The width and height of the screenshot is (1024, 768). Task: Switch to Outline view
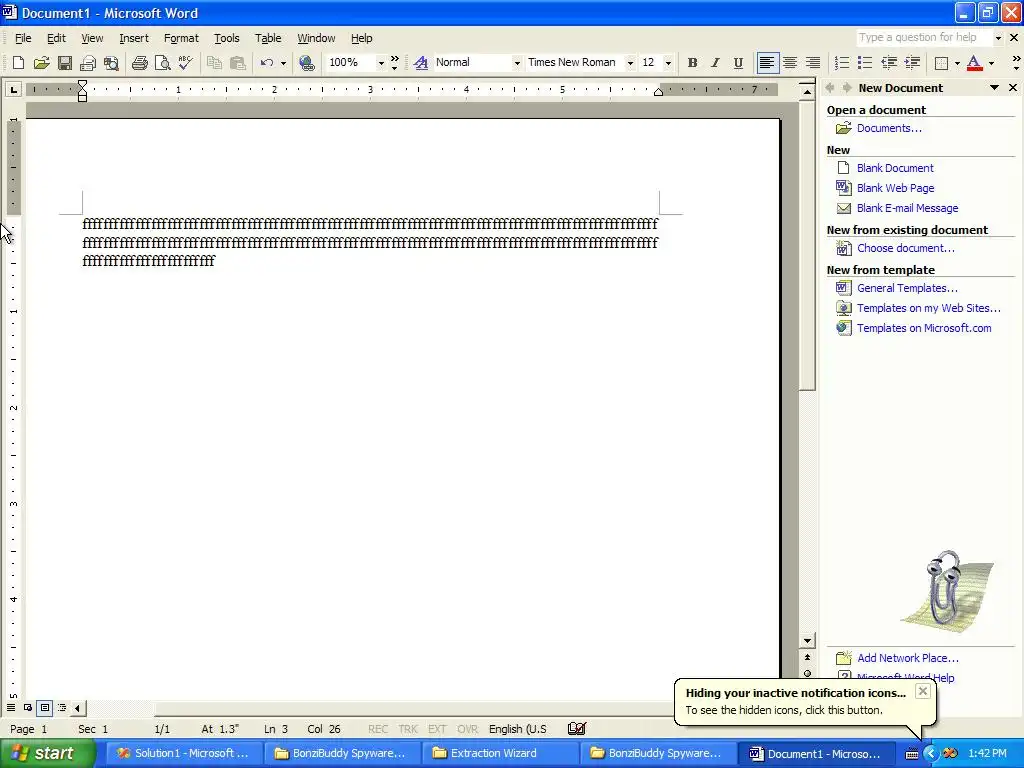62,707
